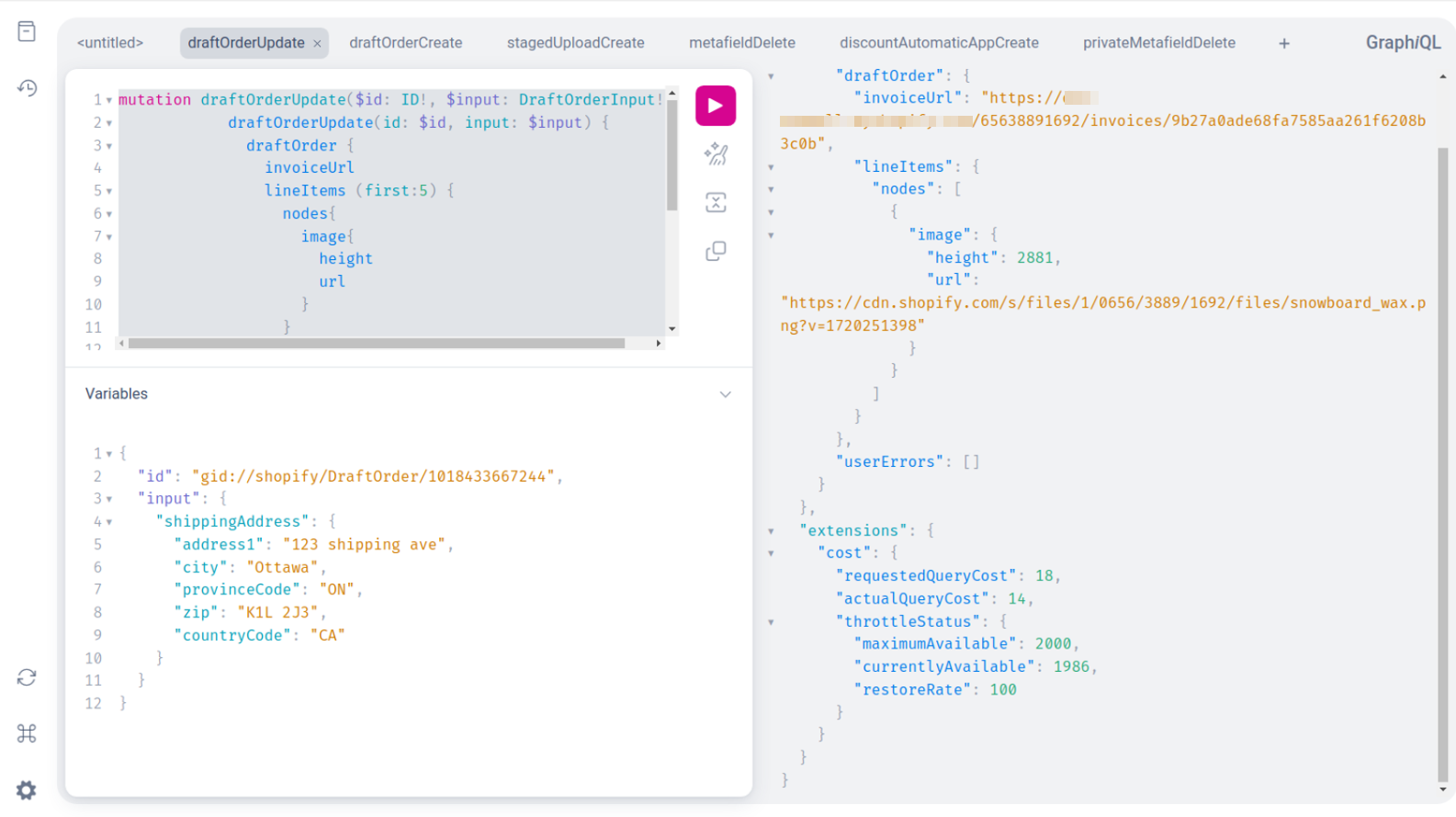Close the draftOrderUpdate tab
This screenshot has height=817, width=1456.
click(317, 43)
